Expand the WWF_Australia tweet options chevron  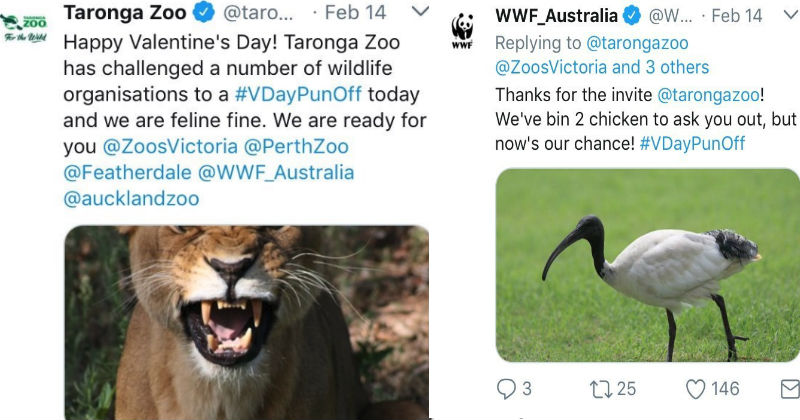point(787,15)
